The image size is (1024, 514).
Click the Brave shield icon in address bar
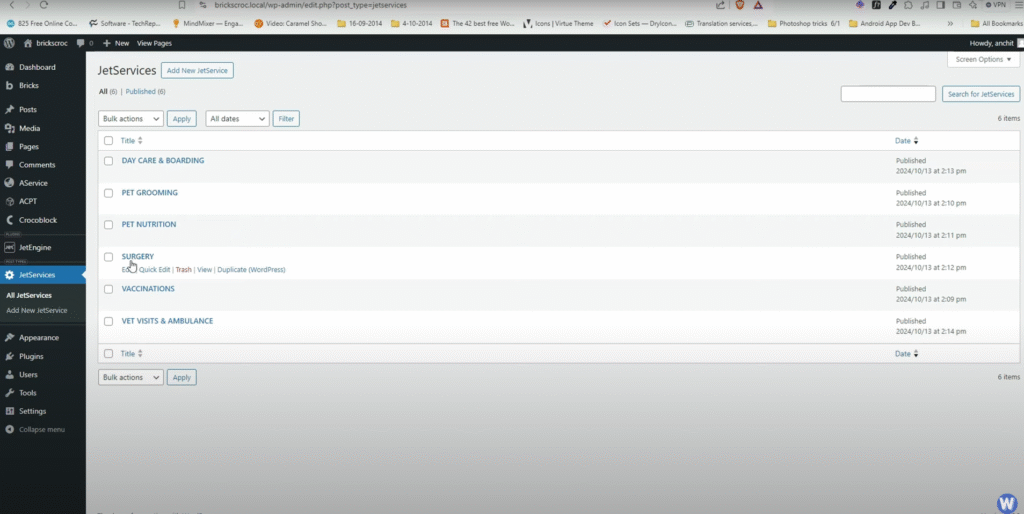pos(740,5)
